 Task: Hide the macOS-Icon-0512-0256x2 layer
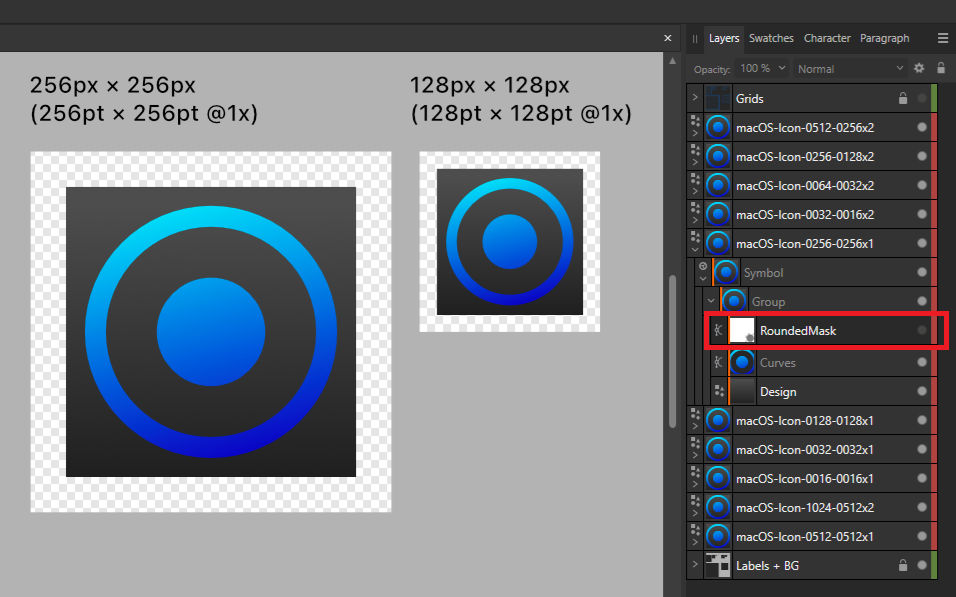[x=922, y=128]
